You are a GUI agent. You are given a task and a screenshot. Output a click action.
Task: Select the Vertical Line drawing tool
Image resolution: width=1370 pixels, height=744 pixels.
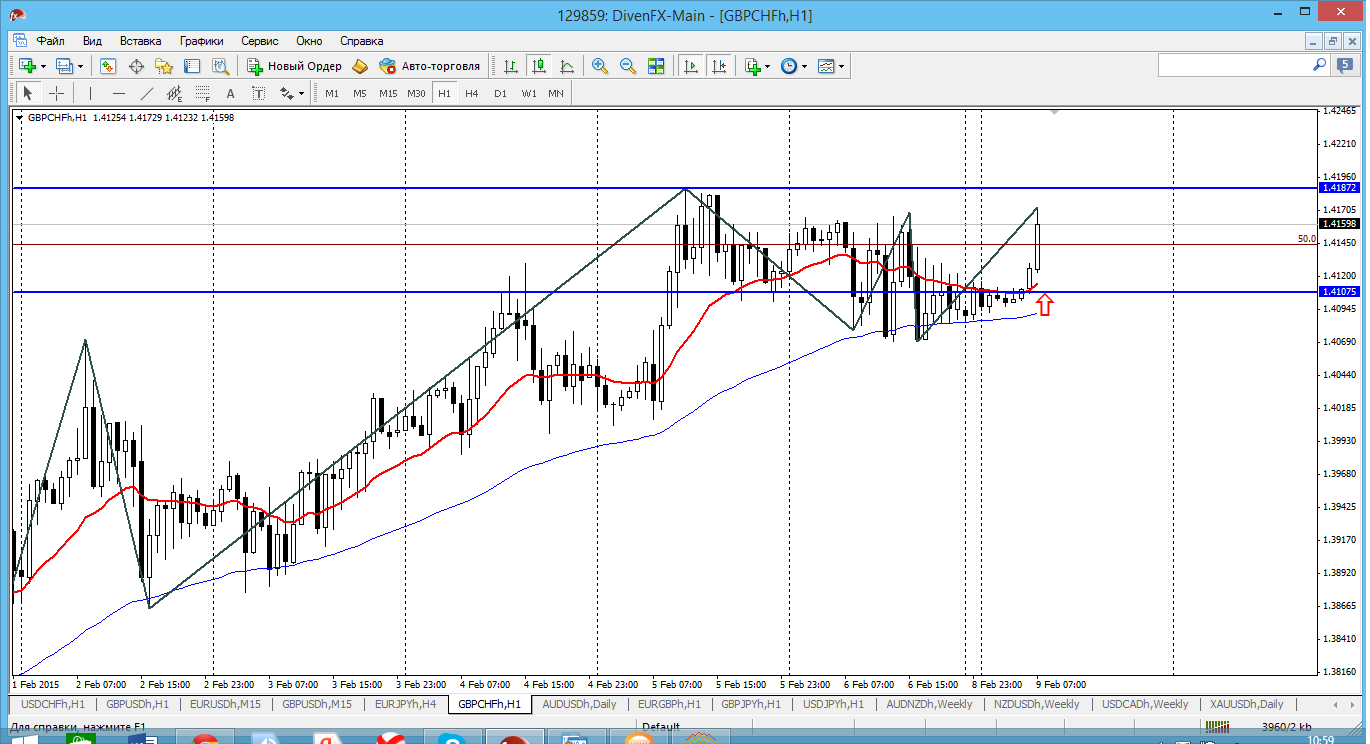click(x=91, y=93)
